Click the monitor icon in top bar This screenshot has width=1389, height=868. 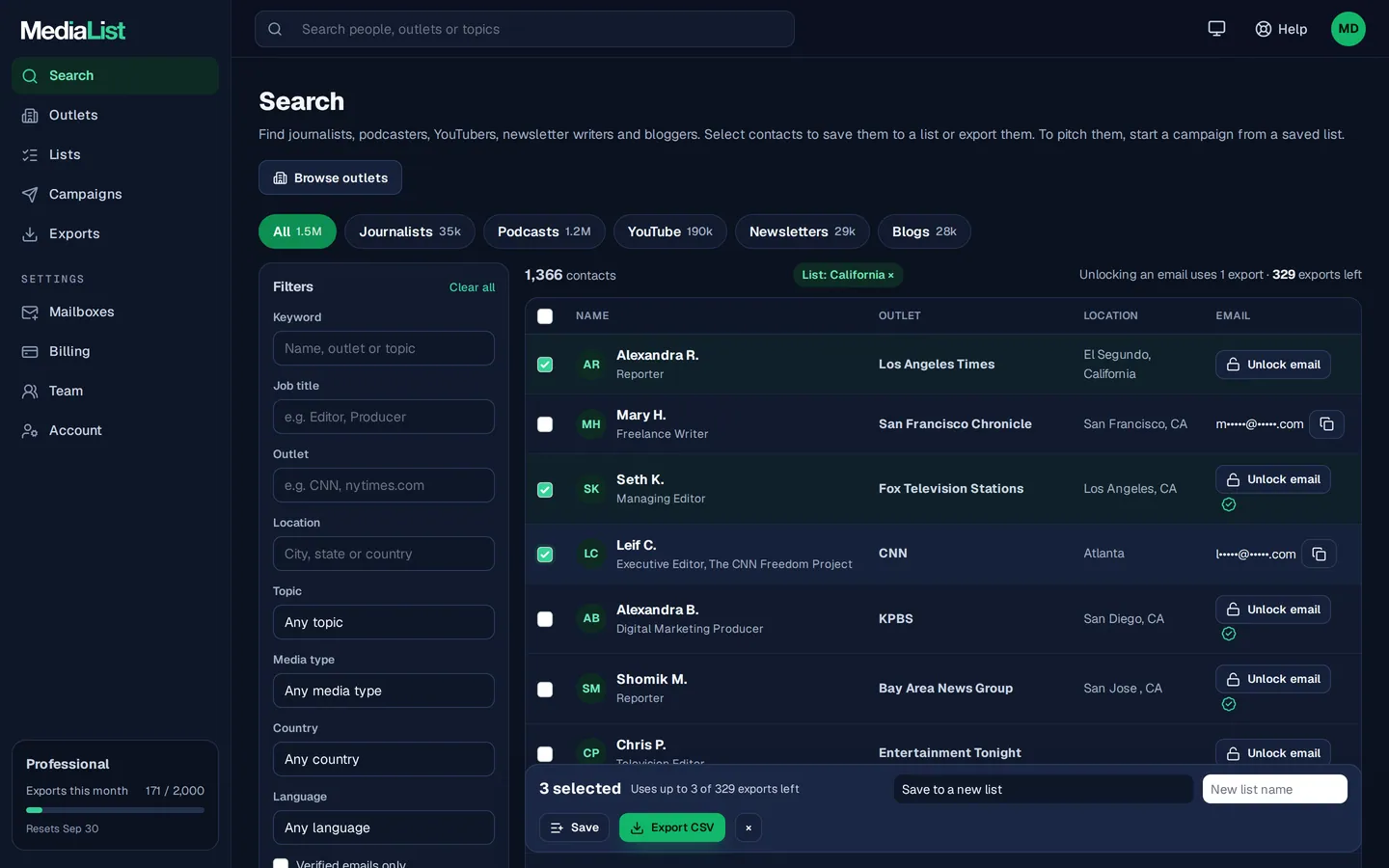[x=1216, y=29]
